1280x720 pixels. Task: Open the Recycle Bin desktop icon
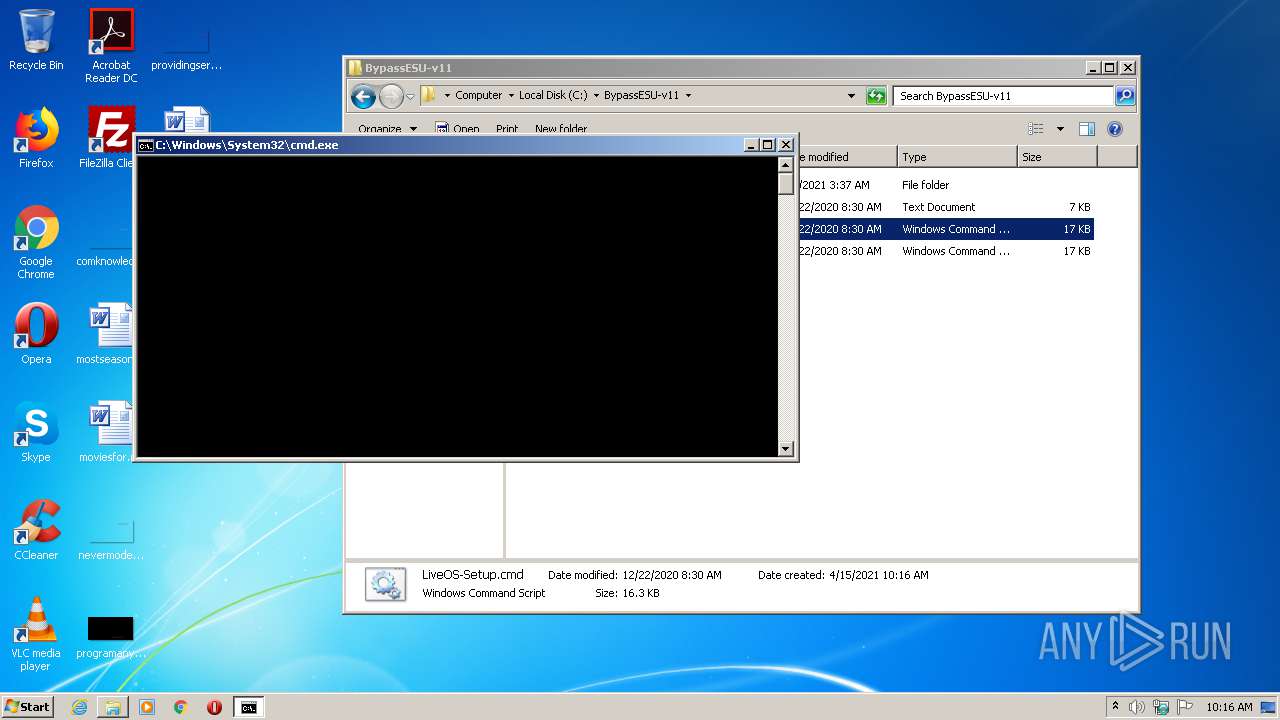click(36, 40)
